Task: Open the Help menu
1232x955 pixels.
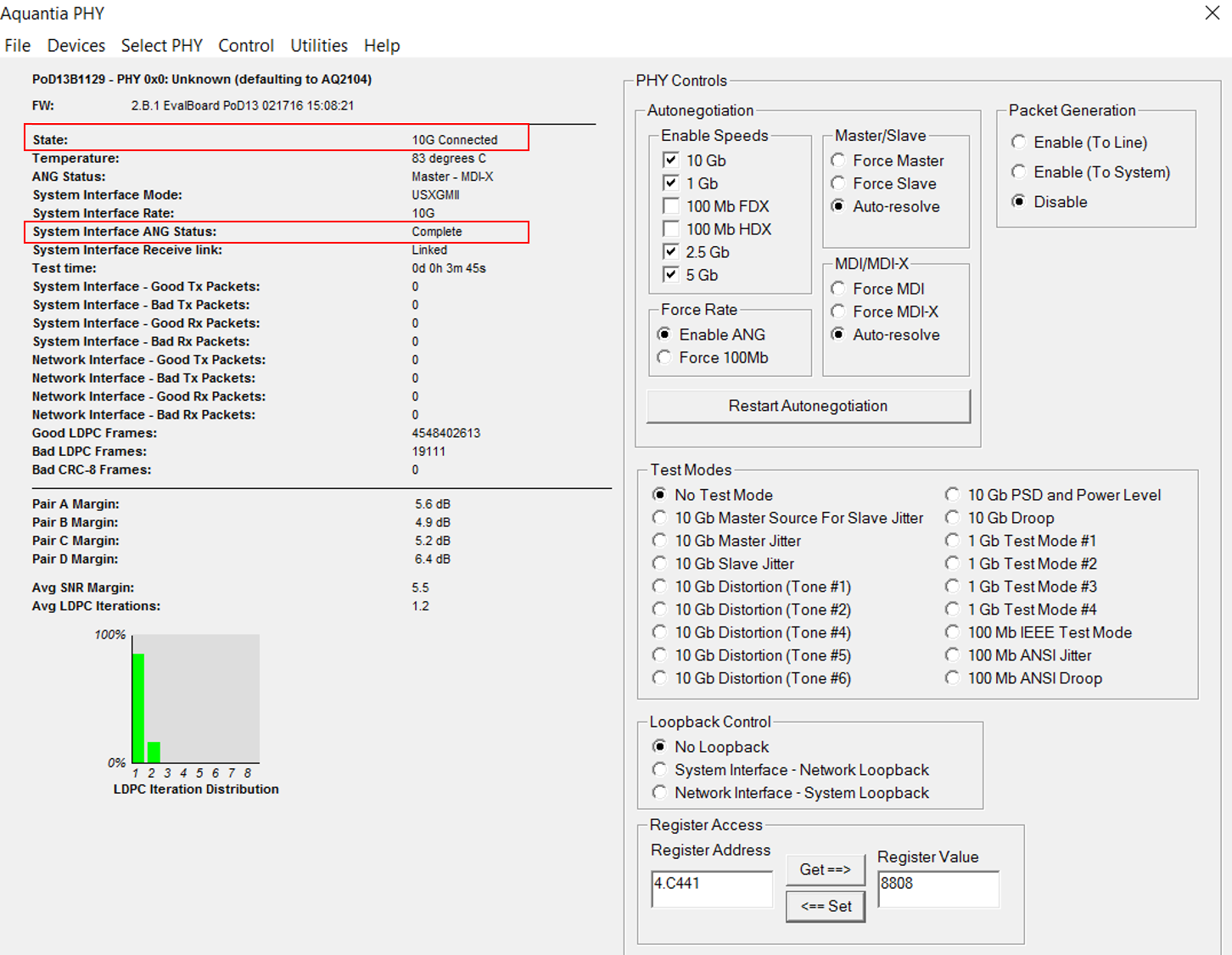Action: coord(382,46)
